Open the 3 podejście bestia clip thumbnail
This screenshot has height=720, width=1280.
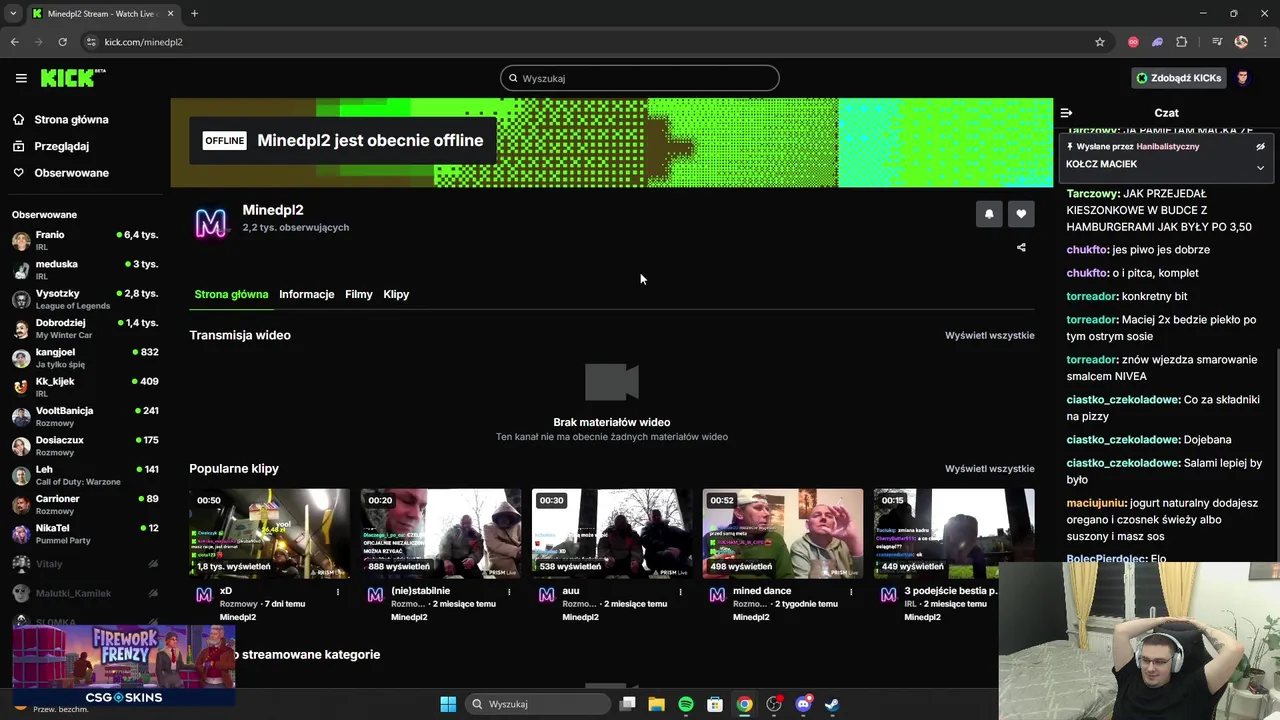coord(954,533)
